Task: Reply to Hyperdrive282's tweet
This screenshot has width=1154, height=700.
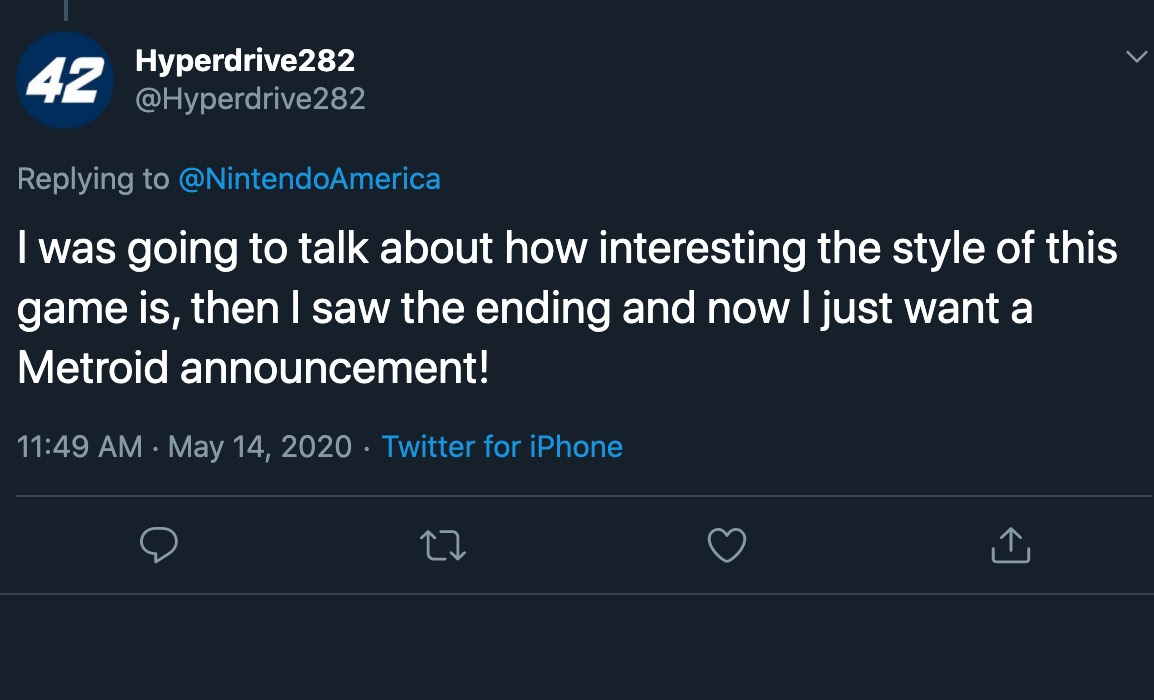Action: coord(159,545)
